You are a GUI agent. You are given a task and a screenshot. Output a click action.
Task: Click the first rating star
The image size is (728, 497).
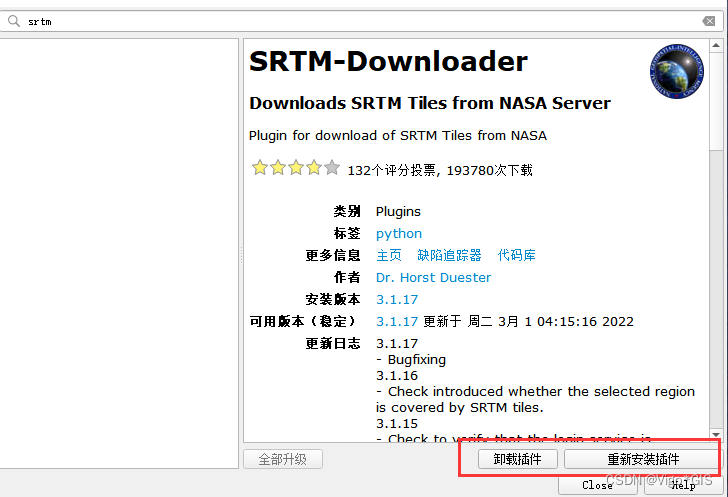(260, 167)
